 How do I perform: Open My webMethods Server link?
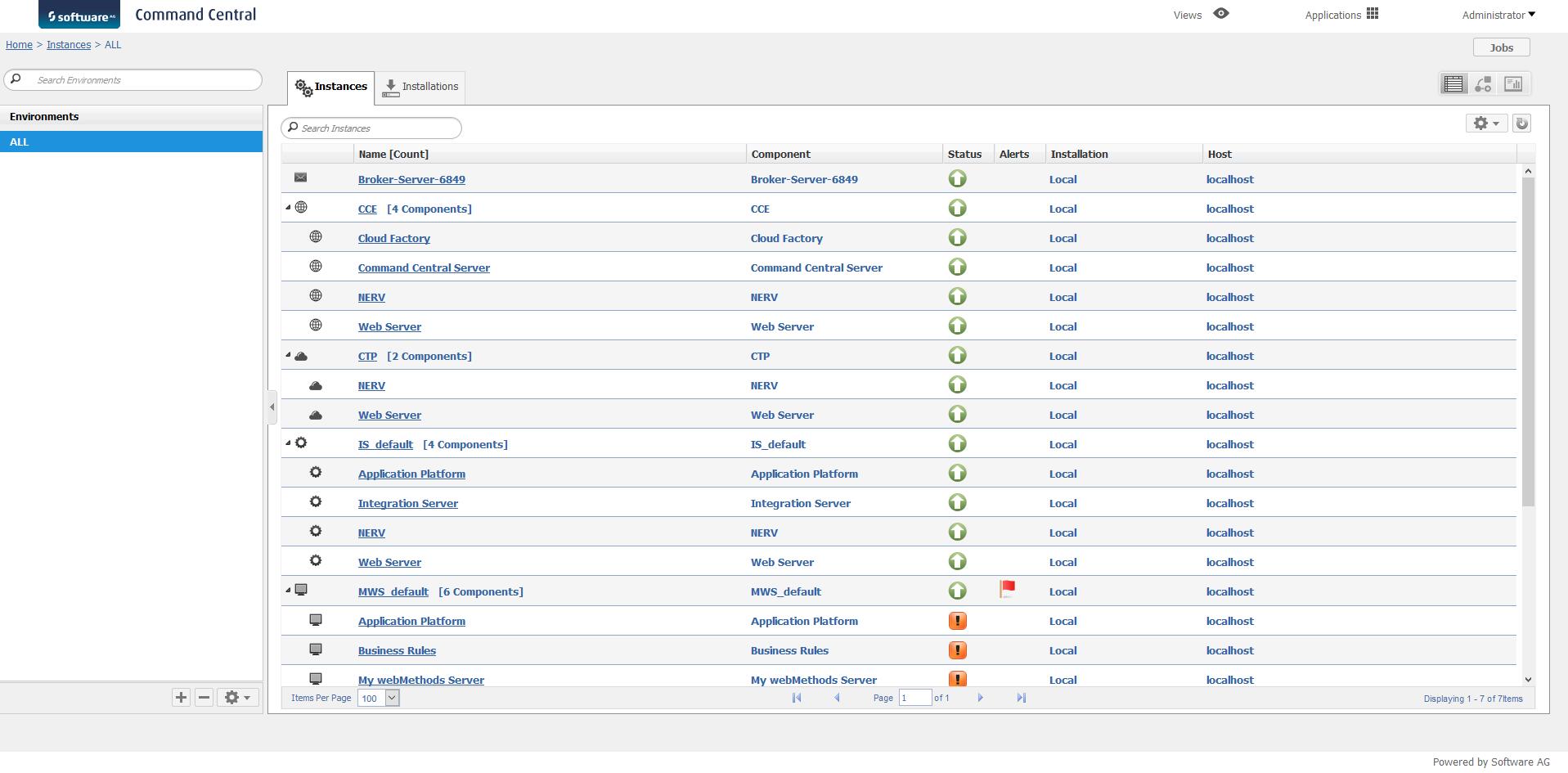click(420, 680)
